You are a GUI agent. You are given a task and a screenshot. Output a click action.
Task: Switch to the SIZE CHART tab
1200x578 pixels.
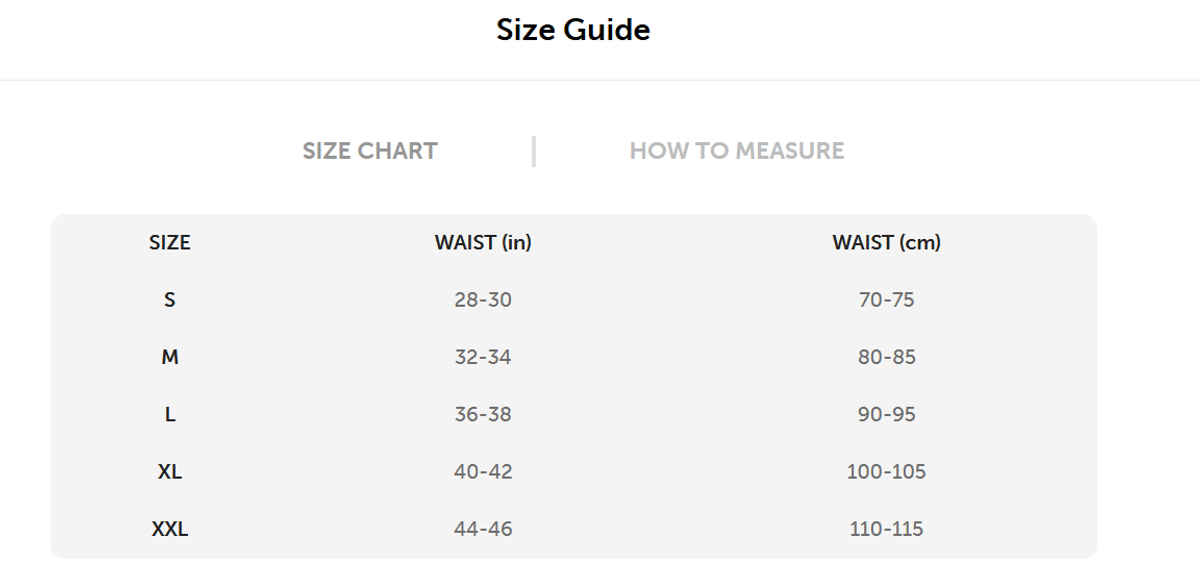coord(370,151)
